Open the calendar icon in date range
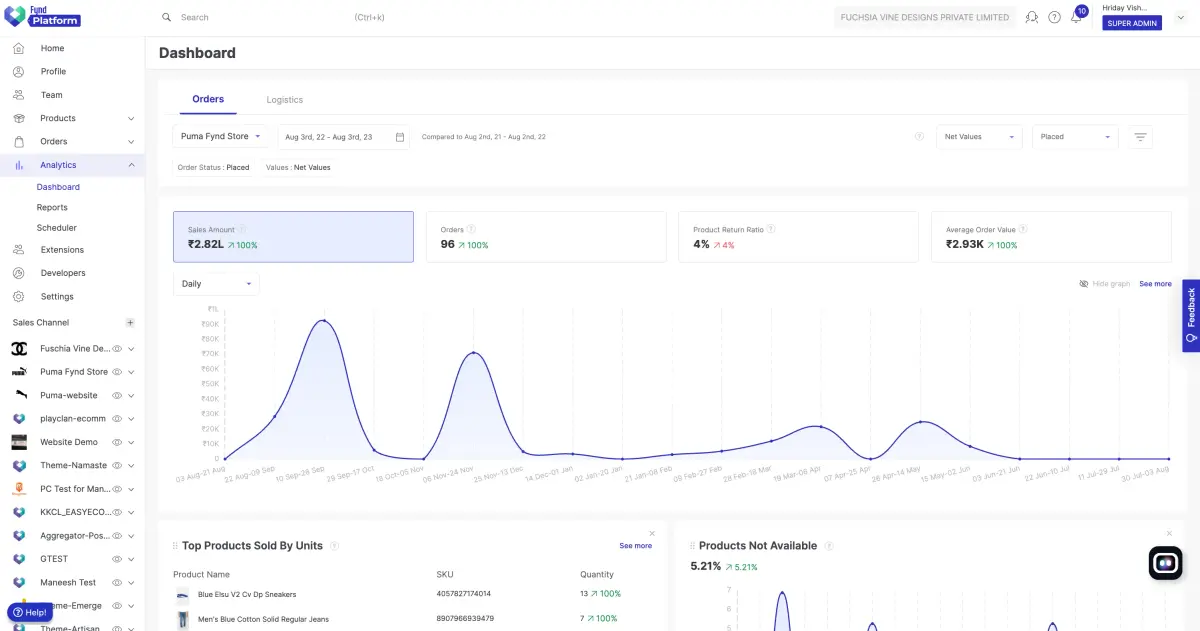Screen dimensions: 1200x631 tap(400, 137)
